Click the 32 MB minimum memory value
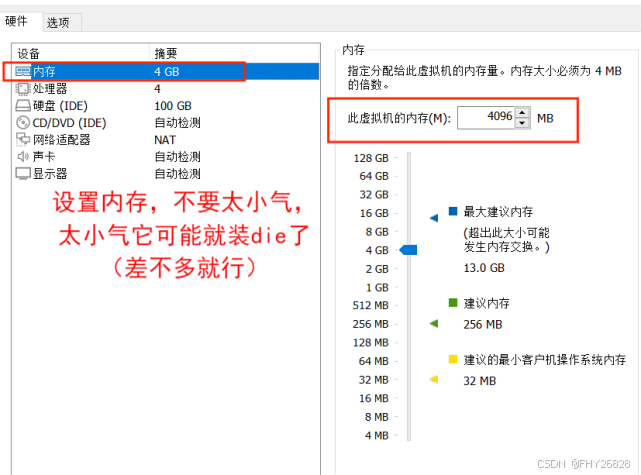641x475 pixels. 480,381
